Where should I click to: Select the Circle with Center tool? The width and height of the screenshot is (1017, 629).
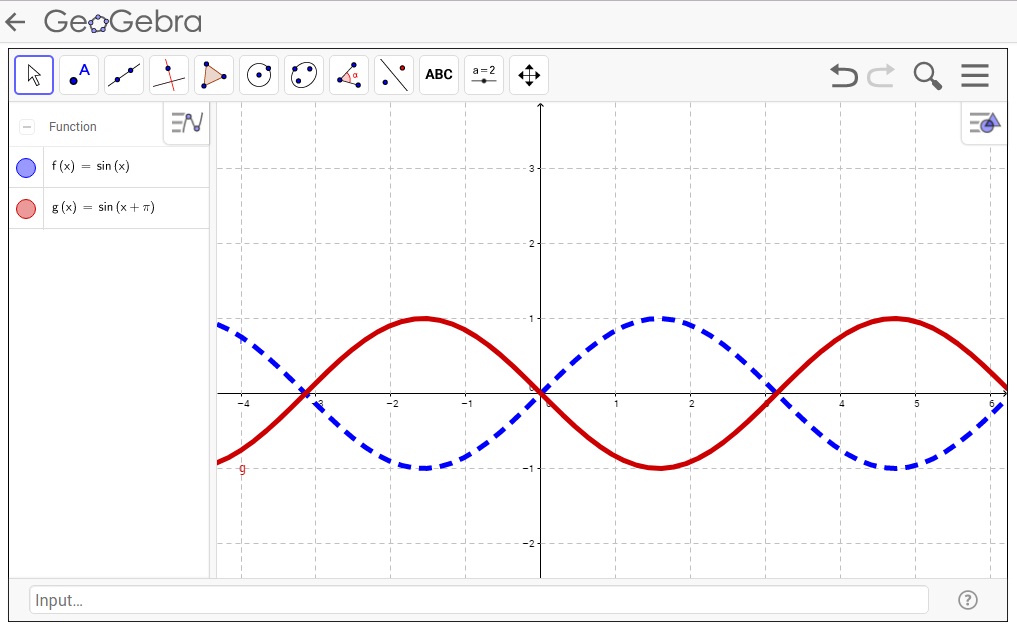pyautogui.click(x=258, y=75)
